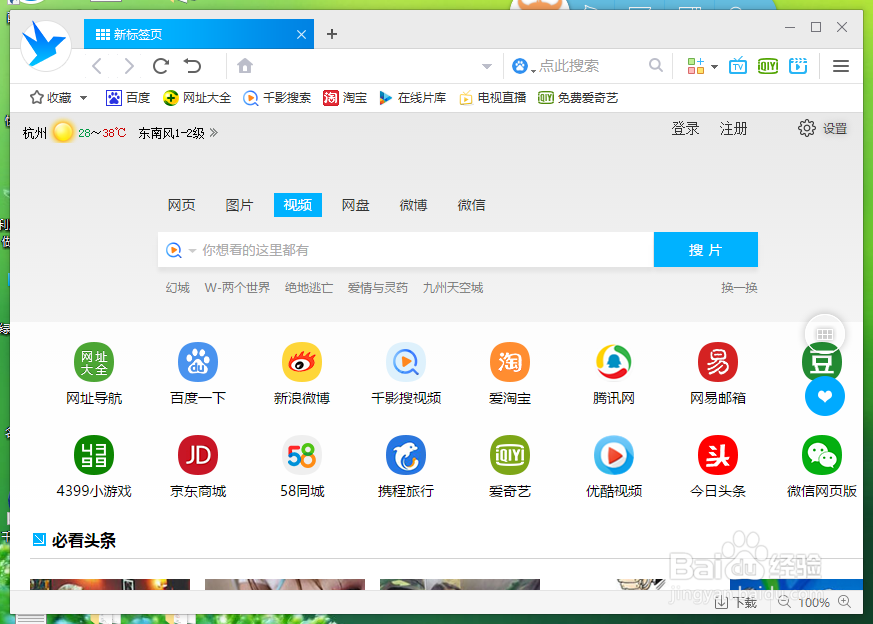
Task: Switch to the 网页 search tab
Action: pos(182,205)
